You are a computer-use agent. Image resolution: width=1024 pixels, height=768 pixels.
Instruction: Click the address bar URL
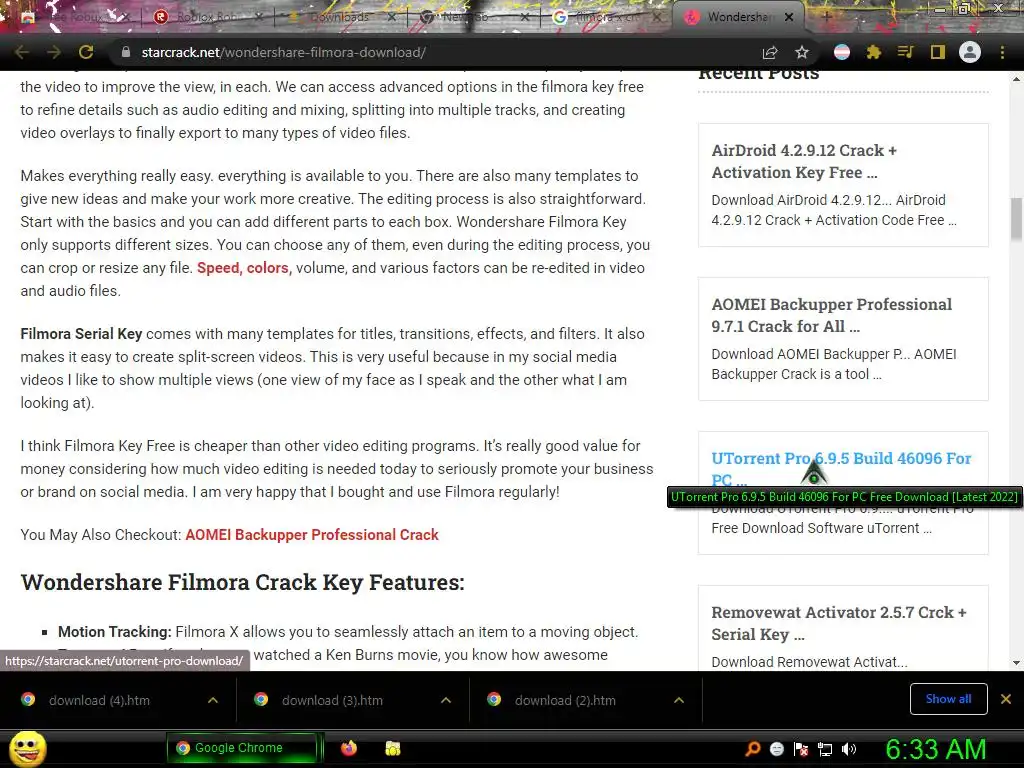pyautogui.click(x=283, y=52)
